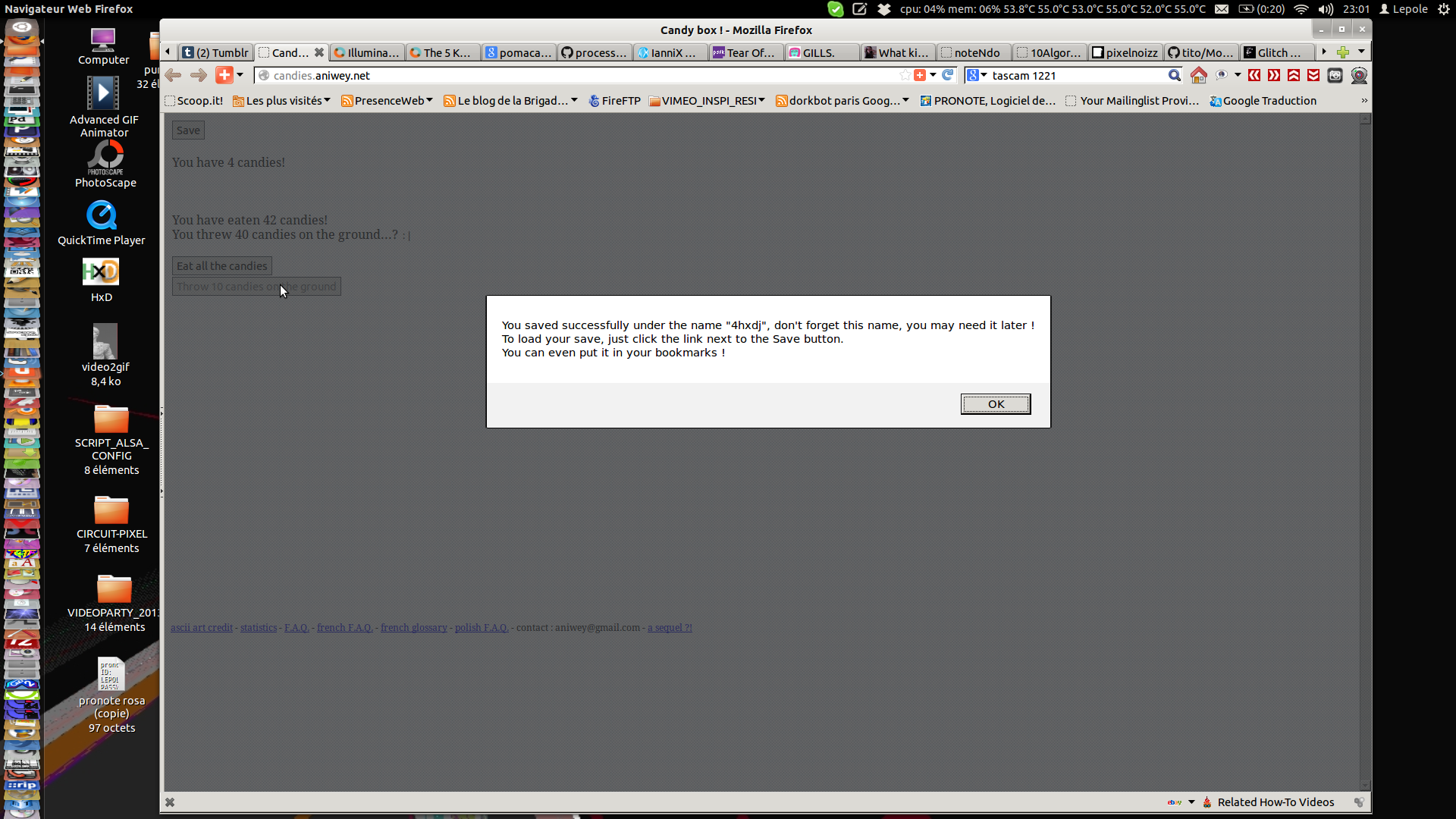Open volume indicator in system tray
The height and width of the screenshot is (819, 1456).
1326,9
